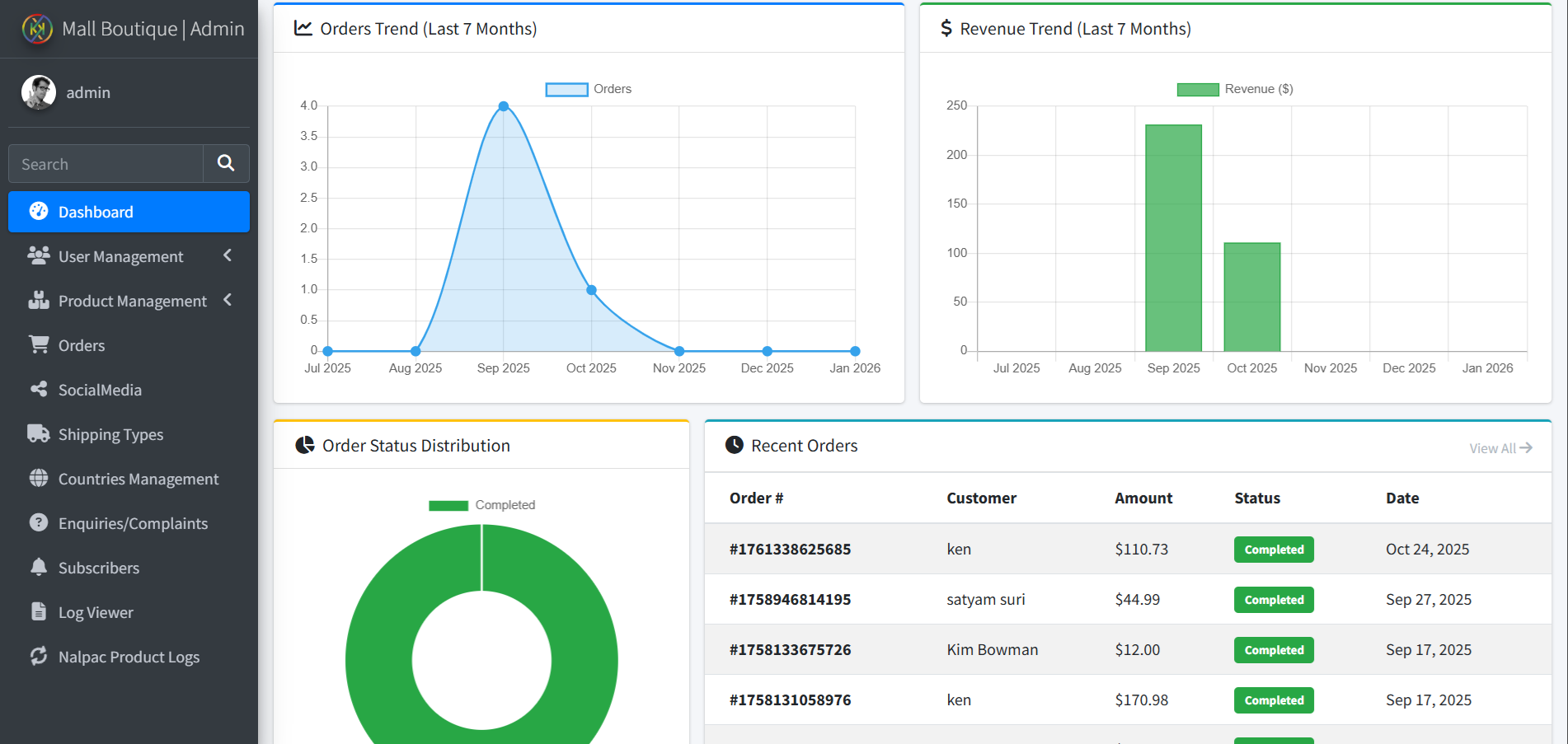1568x744 pixels.
Task: Open order #1761338625685
Action: 790,550
